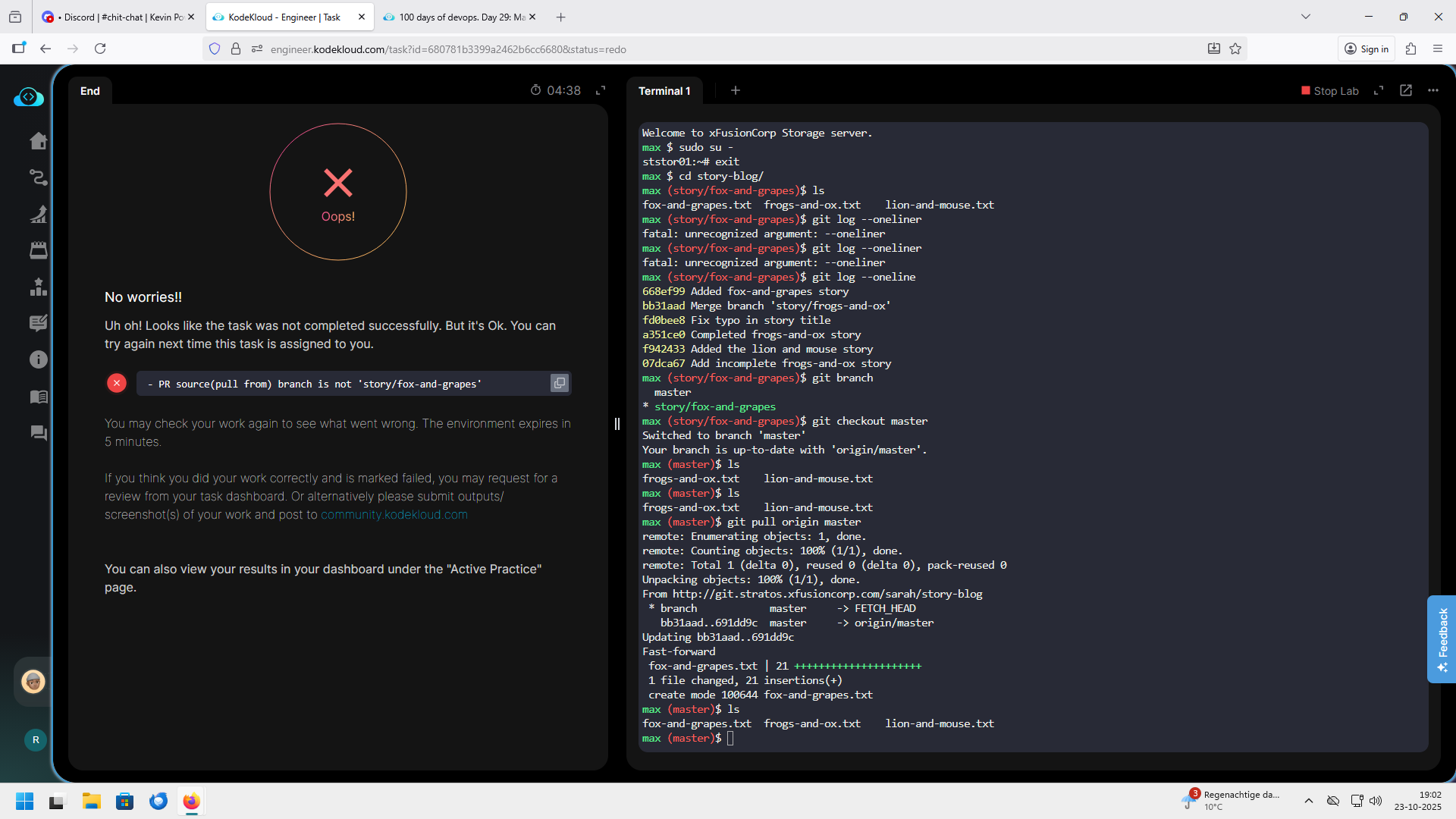Click the info circle sidebar icon

[x=38, y=359]
